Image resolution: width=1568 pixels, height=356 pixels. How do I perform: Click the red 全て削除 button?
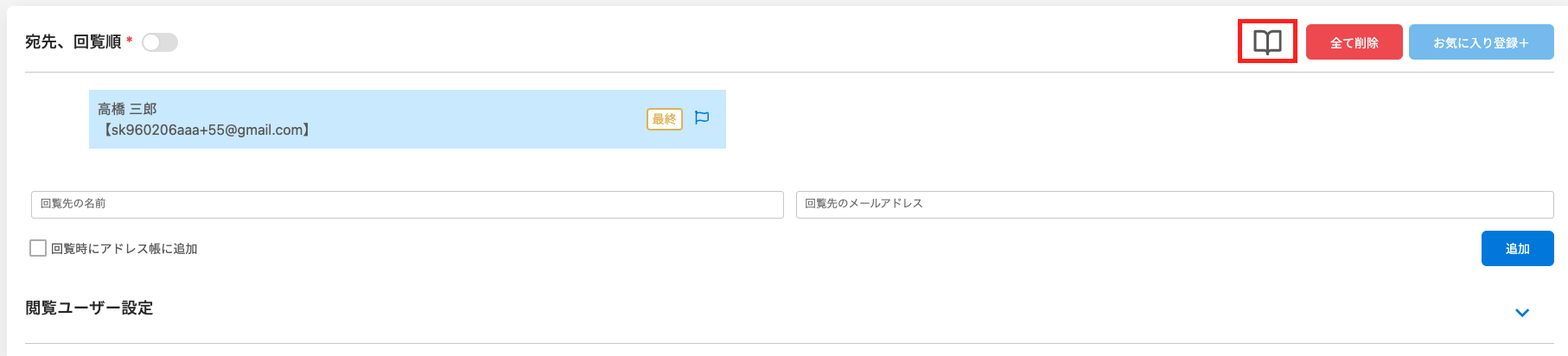point(1354,42)
